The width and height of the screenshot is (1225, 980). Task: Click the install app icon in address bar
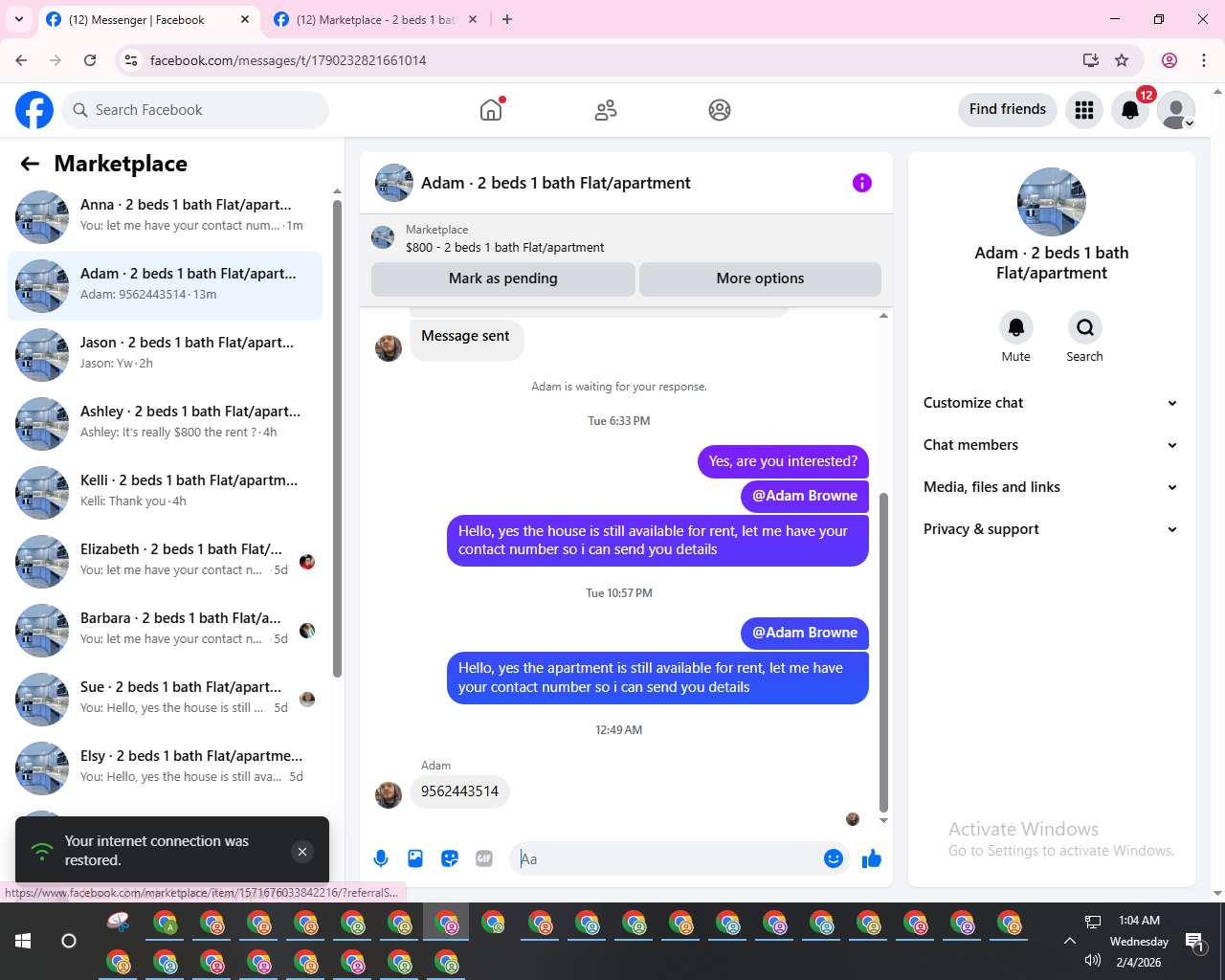[x=1090, y=60]
